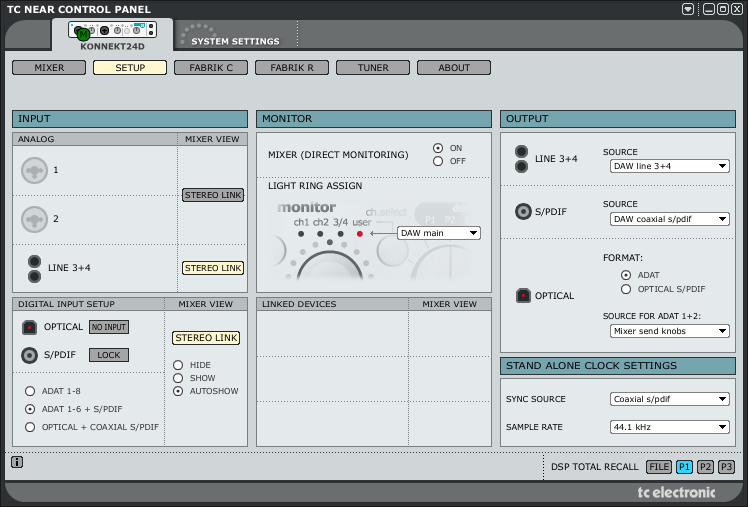
Task: Turn direct monitoring mixer ON
Action: [438, 148]
